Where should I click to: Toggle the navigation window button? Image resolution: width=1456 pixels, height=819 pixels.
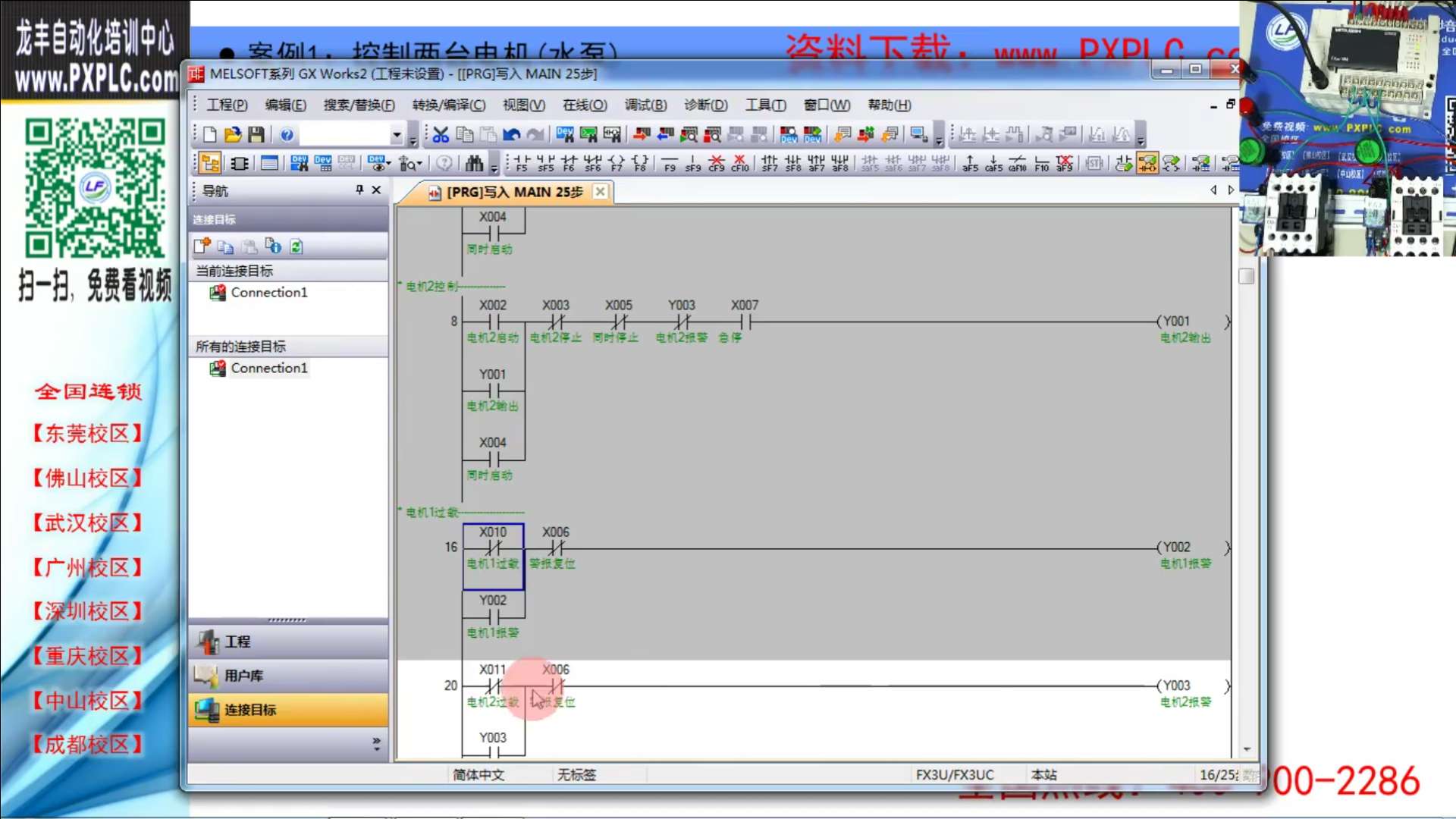pos(210,163)
